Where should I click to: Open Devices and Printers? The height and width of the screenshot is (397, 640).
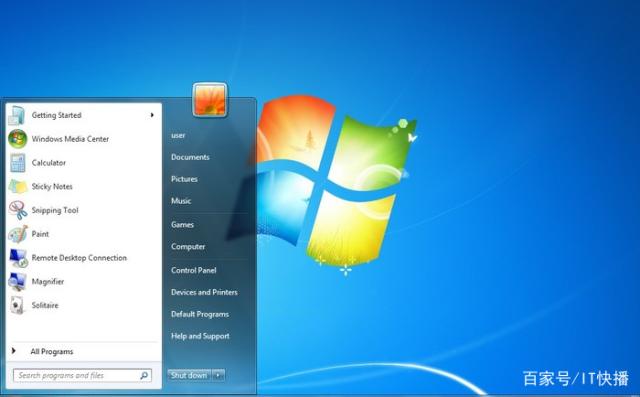click(204, 292)
